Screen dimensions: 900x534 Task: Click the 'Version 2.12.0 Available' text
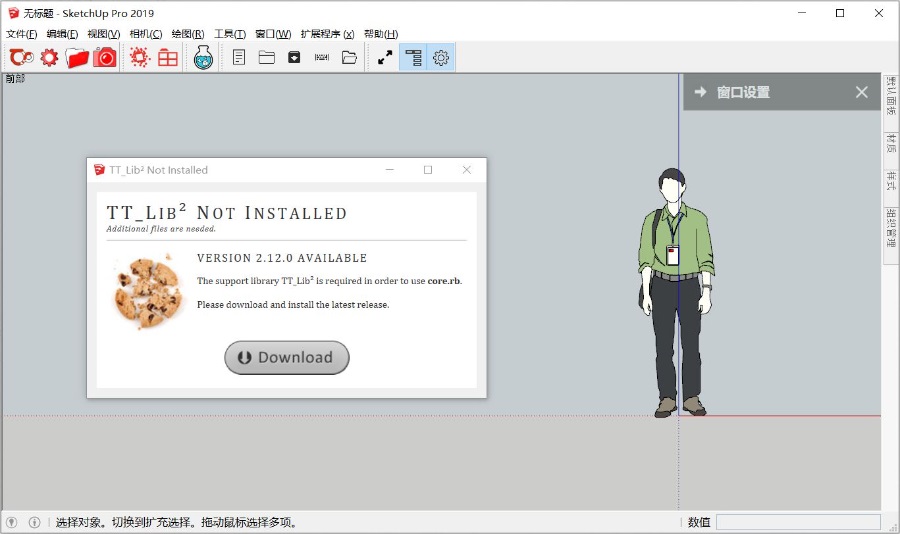coord(282,258)
